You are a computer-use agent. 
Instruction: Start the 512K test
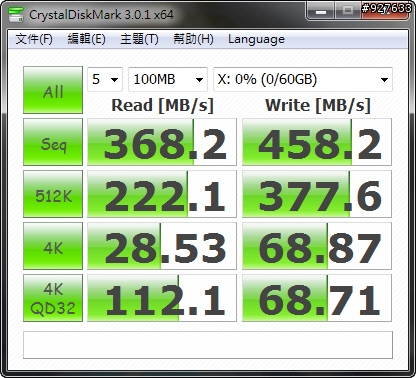point(53,194)
